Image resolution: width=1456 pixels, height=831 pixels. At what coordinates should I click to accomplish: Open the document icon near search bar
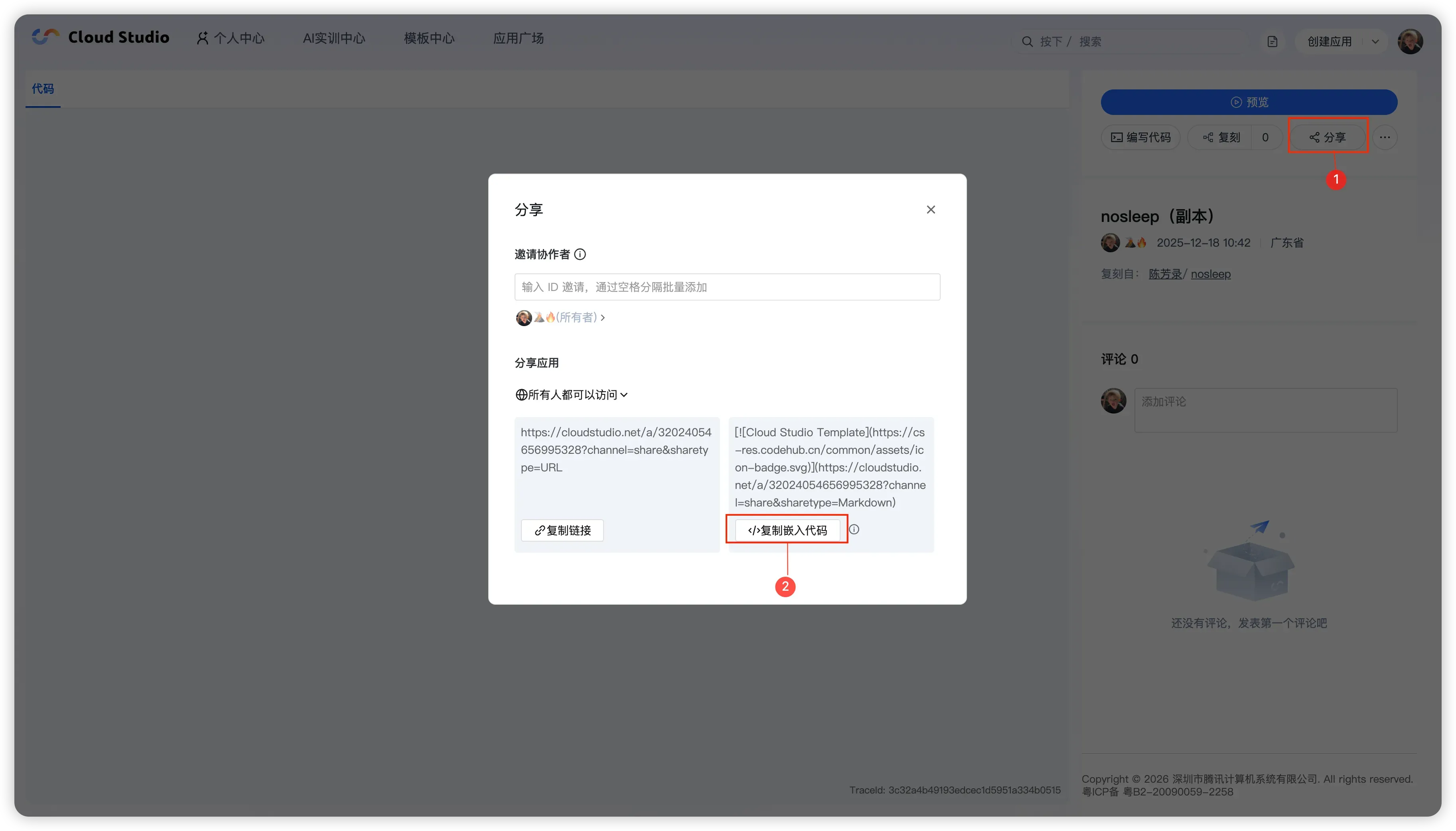[1273, 42]
